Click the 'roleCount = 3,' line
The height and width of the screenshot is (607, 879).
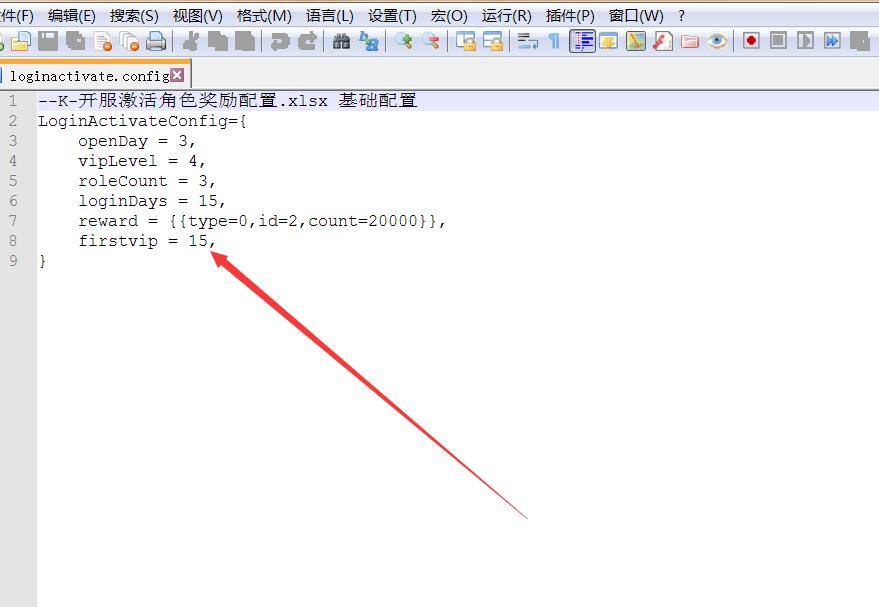(146, 181)
